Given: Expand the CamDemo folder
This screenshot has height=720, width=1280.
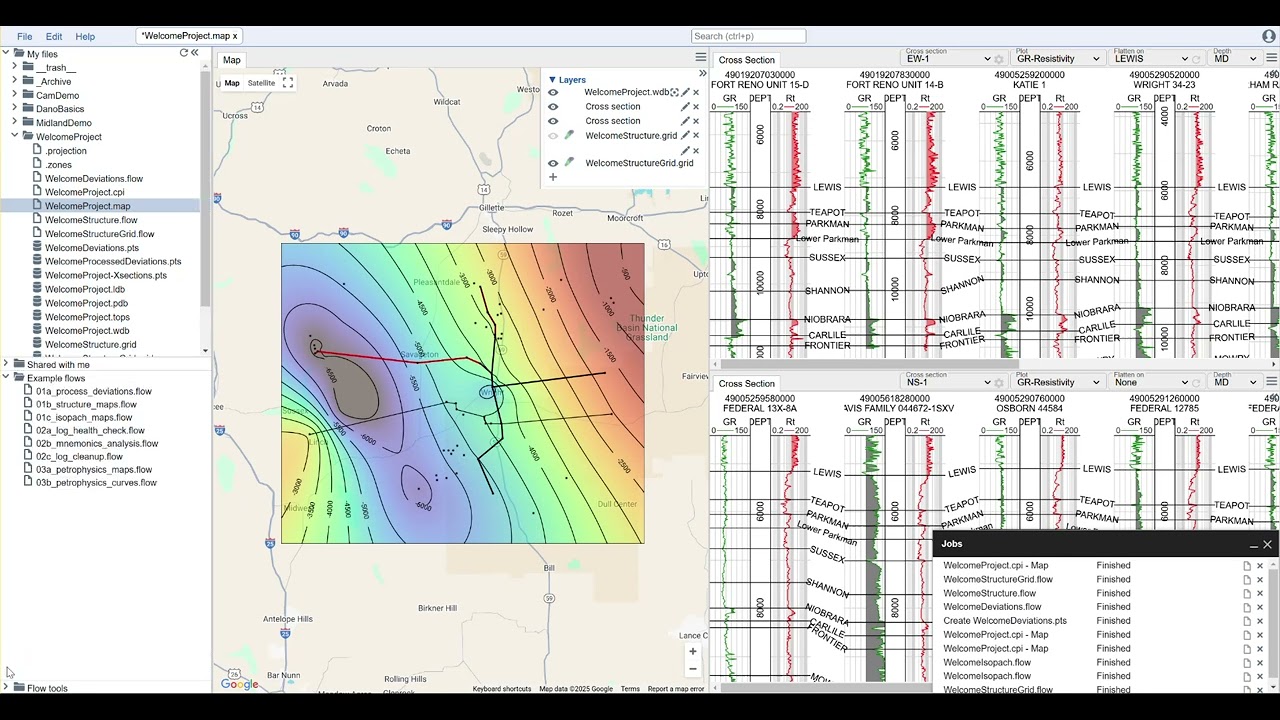Looking at the screenshot, I should point(15,95).
